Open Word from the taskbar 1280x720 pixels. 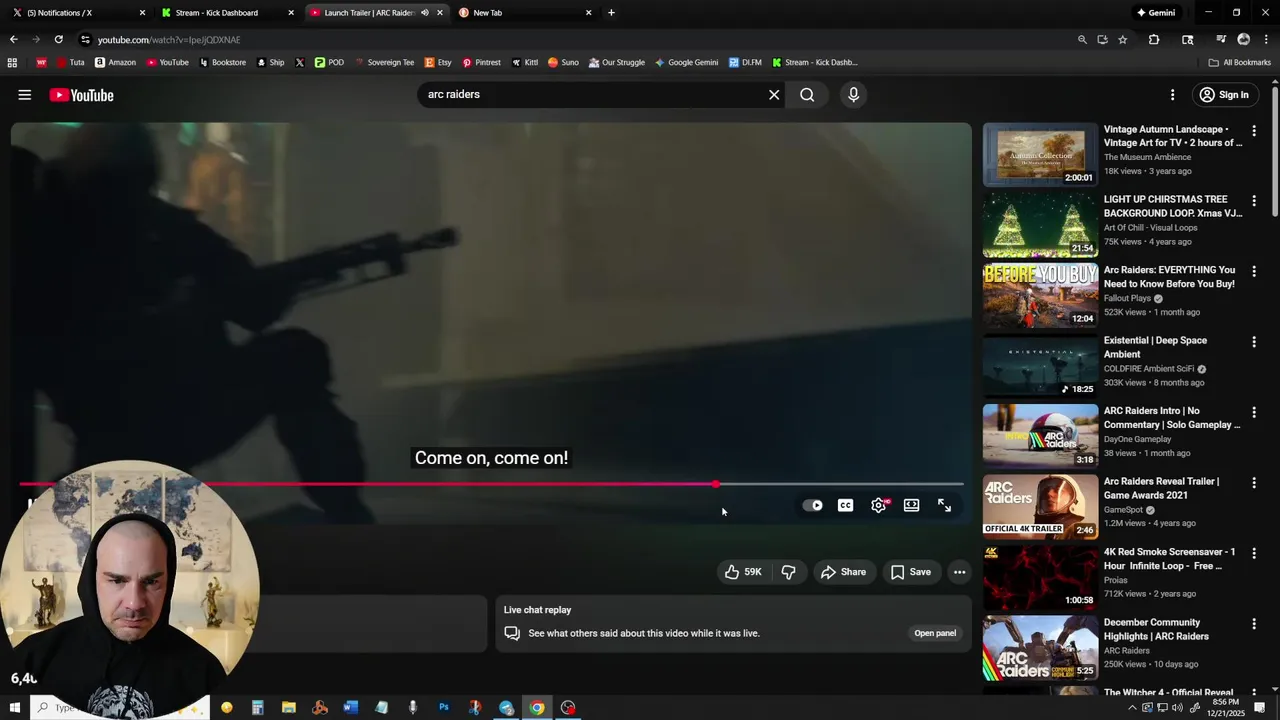tap(350, 708)
